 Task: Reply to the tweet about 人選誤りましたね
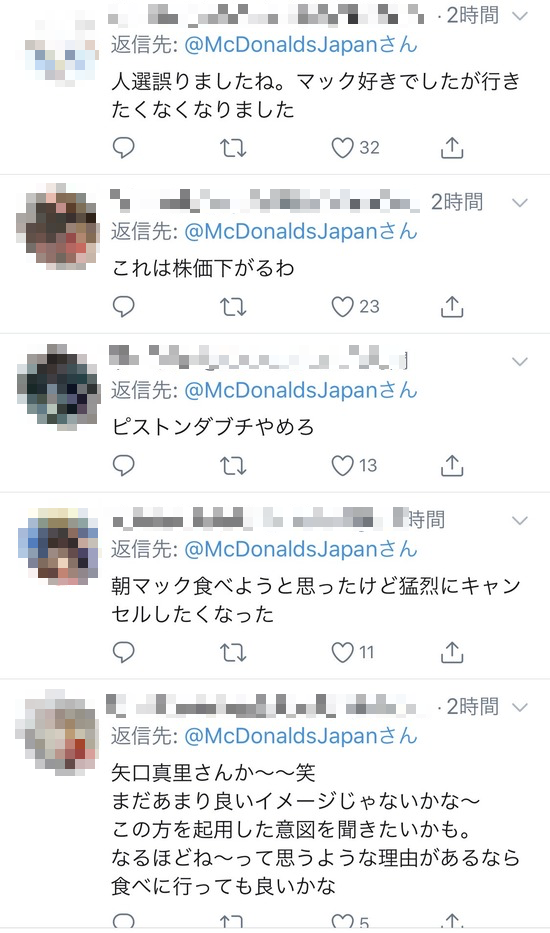click(124, 148)
